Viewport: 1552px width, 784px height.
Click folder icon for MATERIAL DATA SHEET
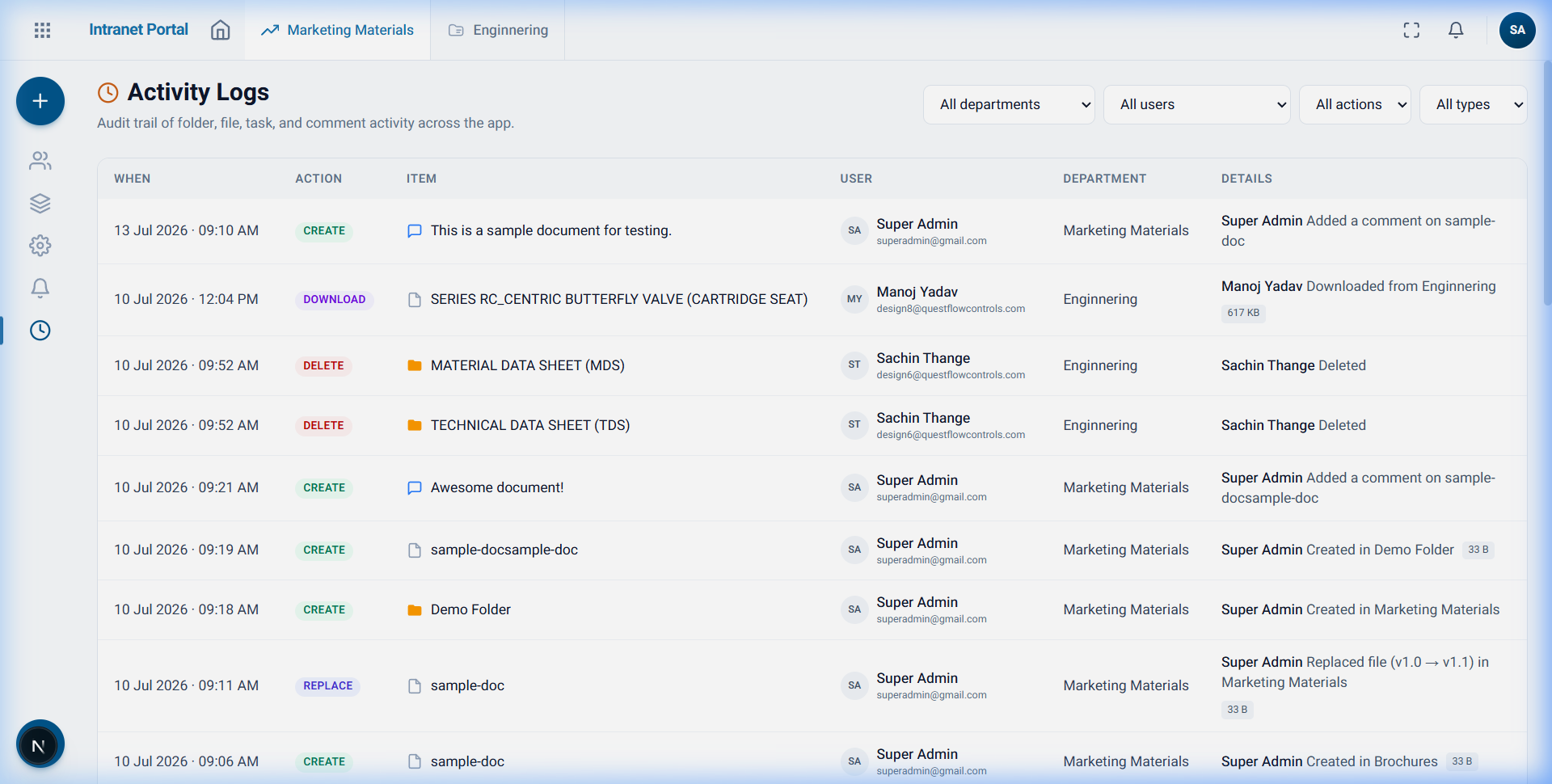click(415, 366)
